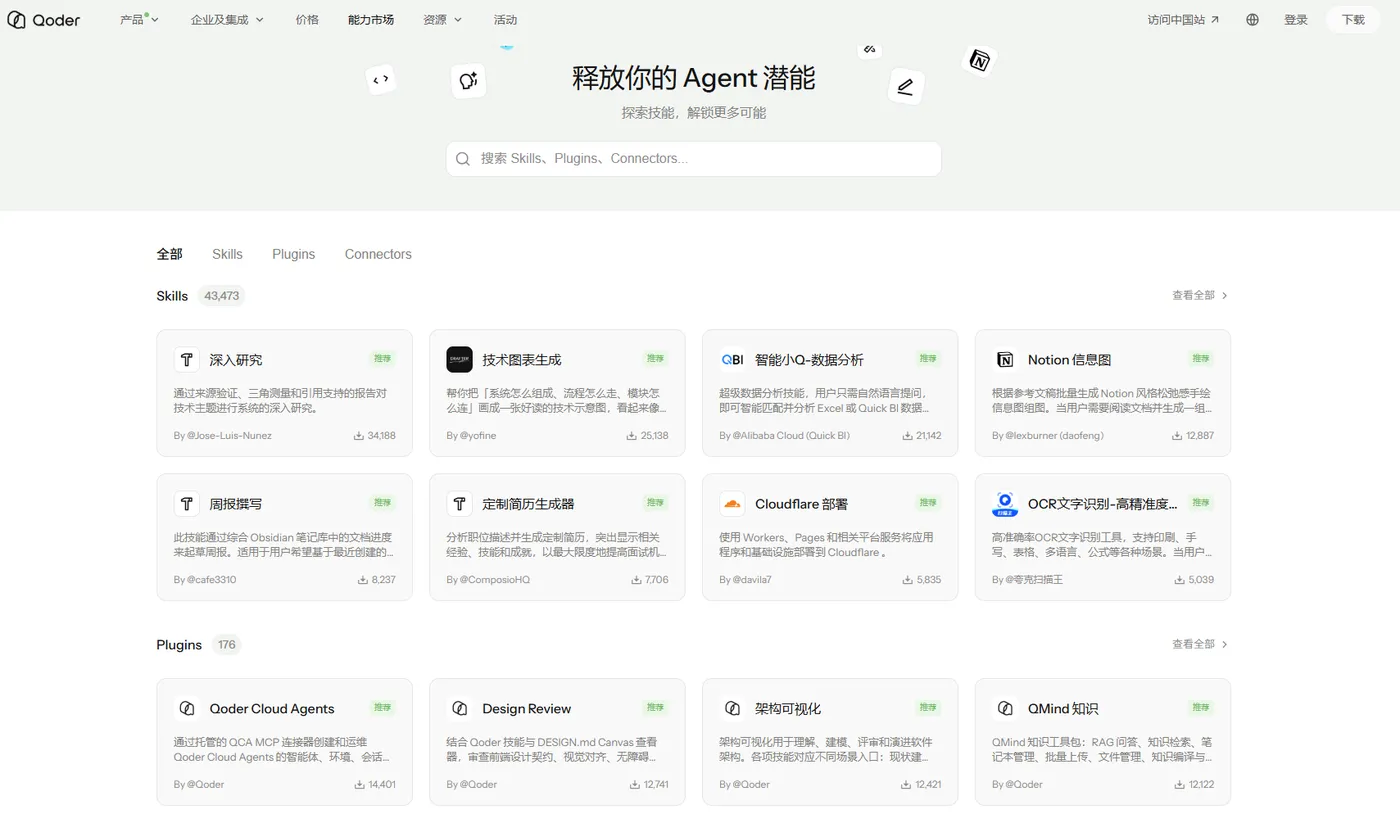
Task: Open the language globe icon
Action: point(1252,20)
